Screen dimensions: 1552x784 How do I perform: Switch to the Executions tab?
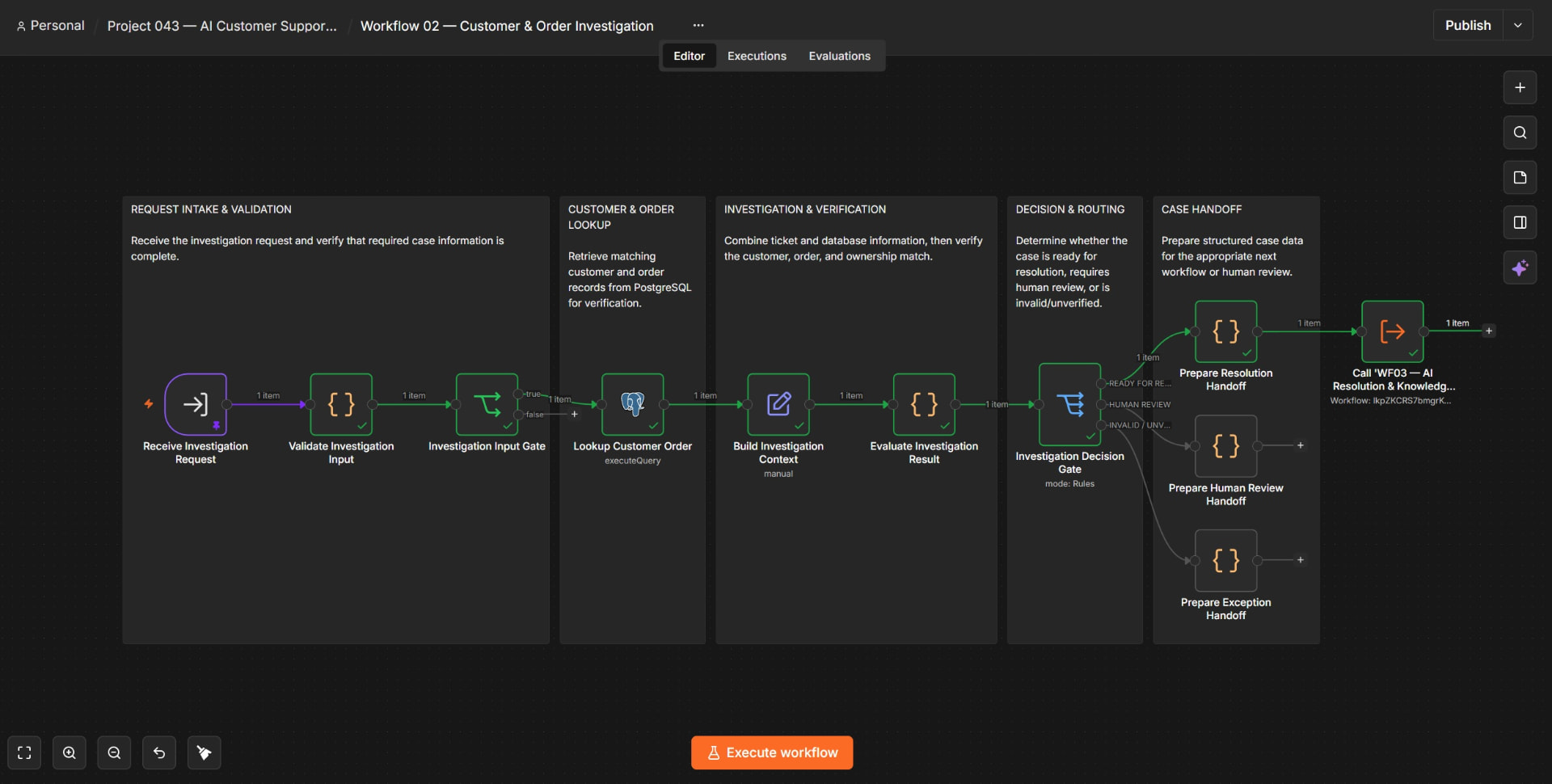tap(757, 56)
